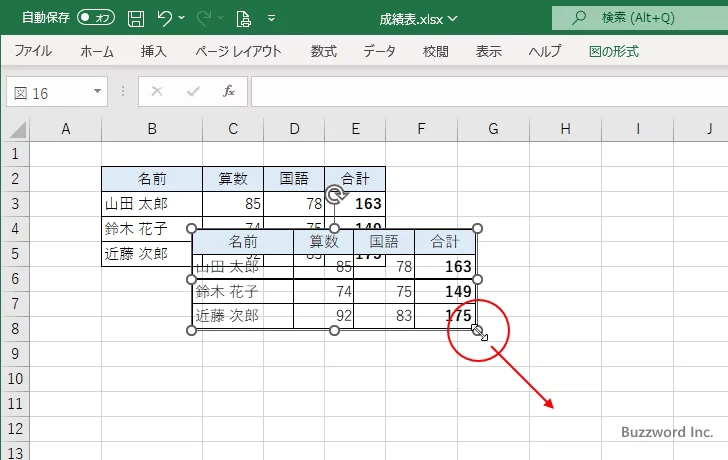Click 92 in pasted picture table
The width and height of the screenshot is (728, 460).
344,316
